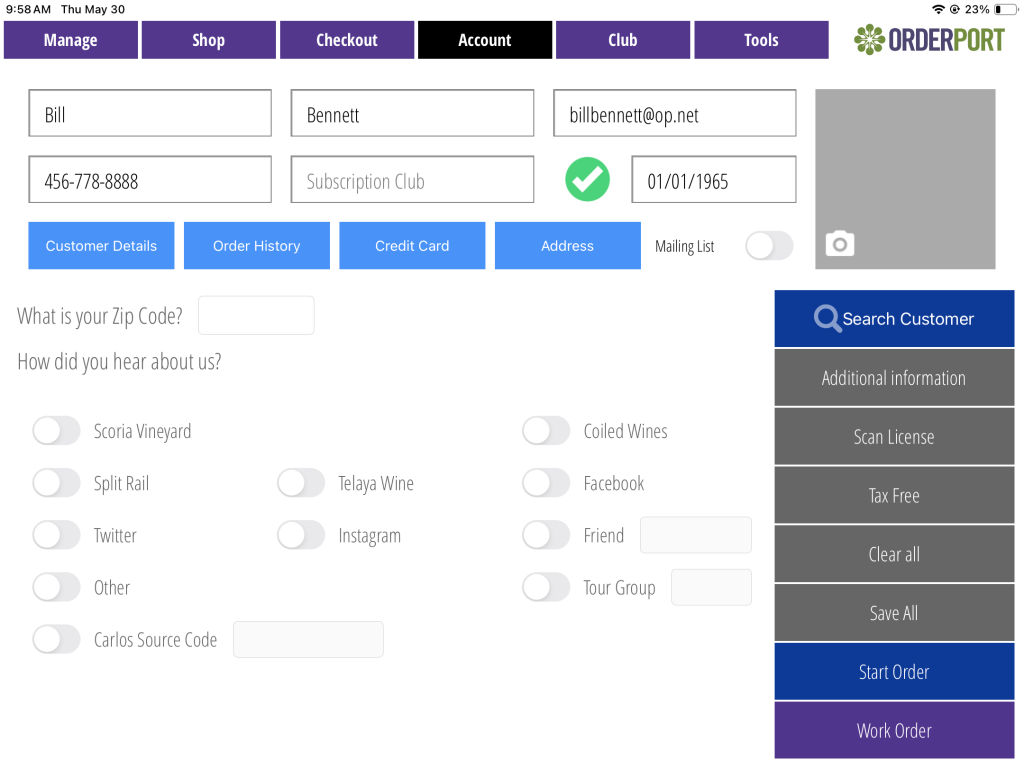The height and width of the screenshot is (768, 1024).
Task: Tap the battery indicator in status bar
Action: [1004, 9]
